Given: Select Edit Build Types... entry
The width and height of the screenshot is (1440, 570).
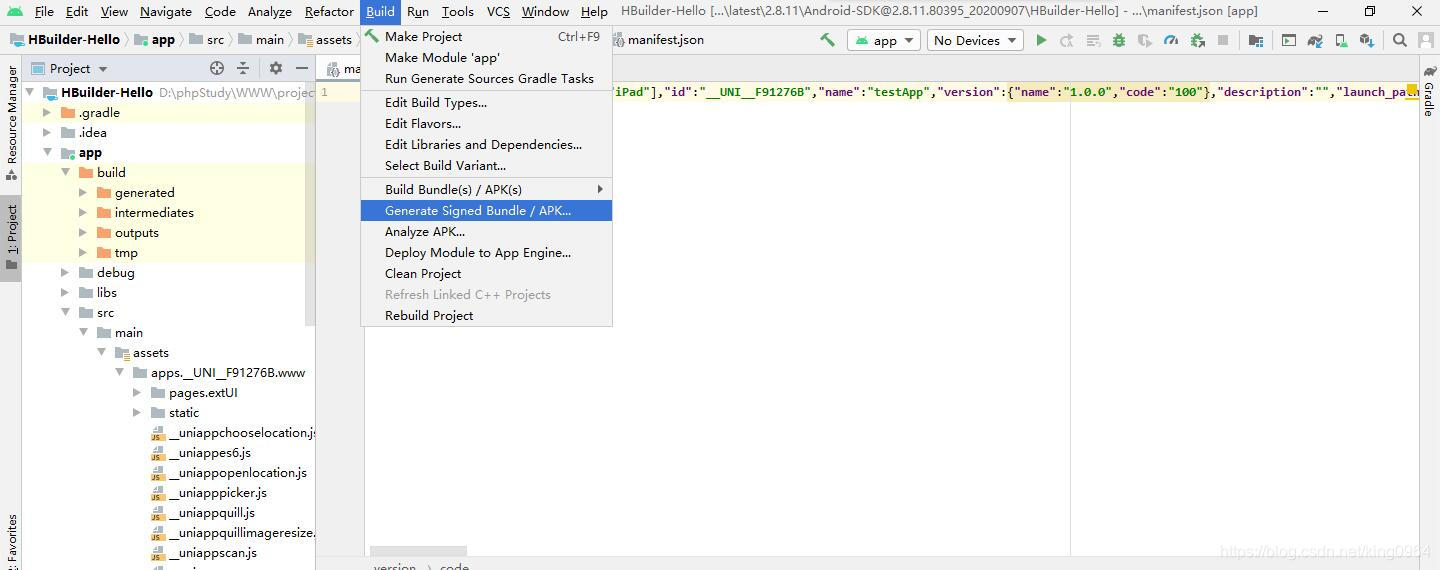Looking at the screenshot, I should 486,102.
